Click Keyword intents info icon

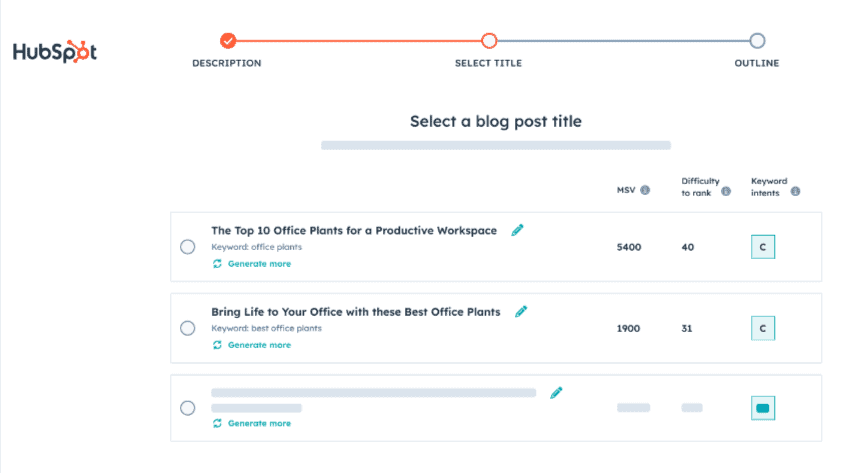pyautogui.click(x=795, y=191)
